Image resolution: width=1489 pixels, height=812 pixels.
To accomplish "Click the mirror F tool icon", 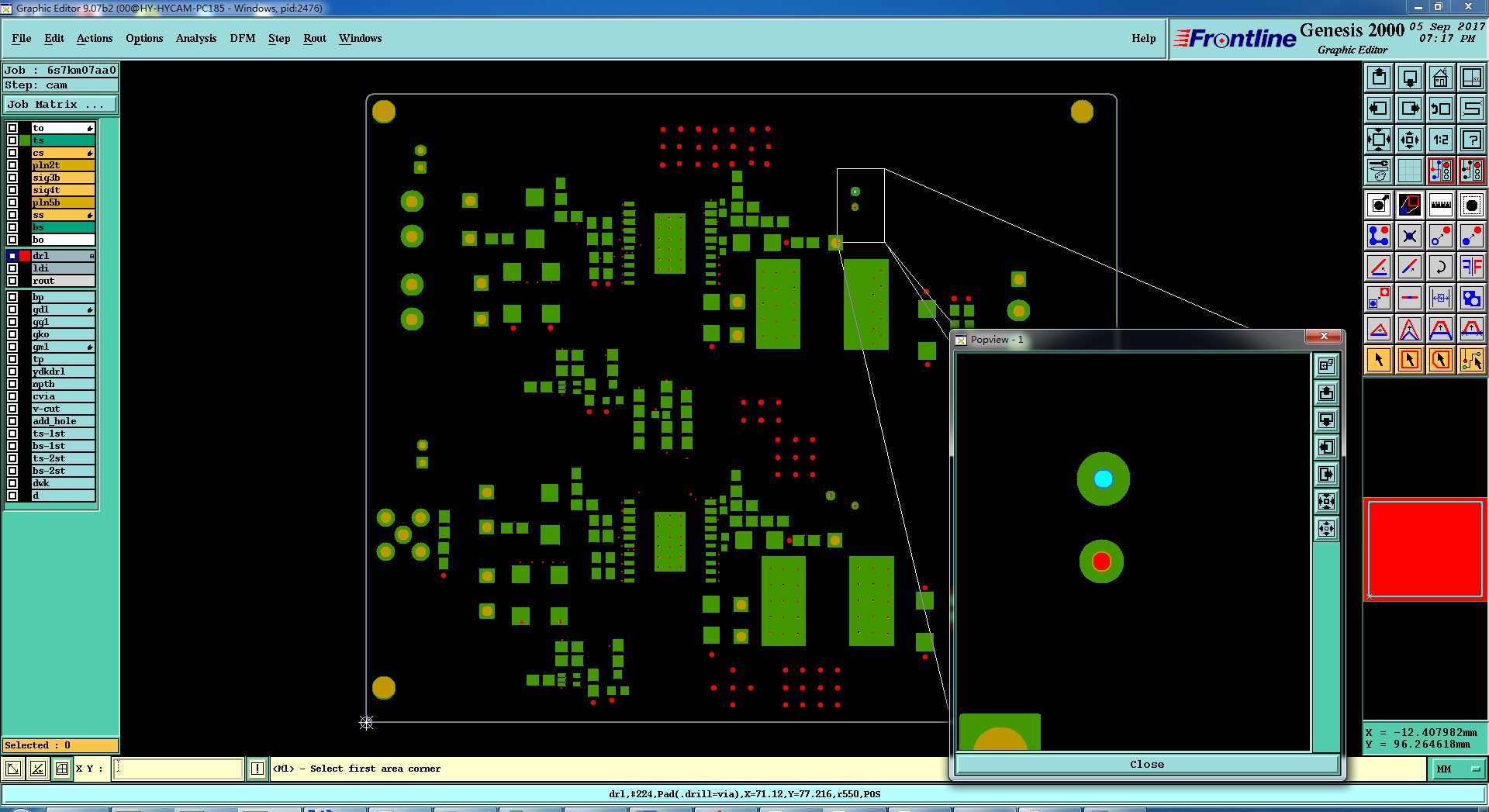I will tap(1472, 267).
